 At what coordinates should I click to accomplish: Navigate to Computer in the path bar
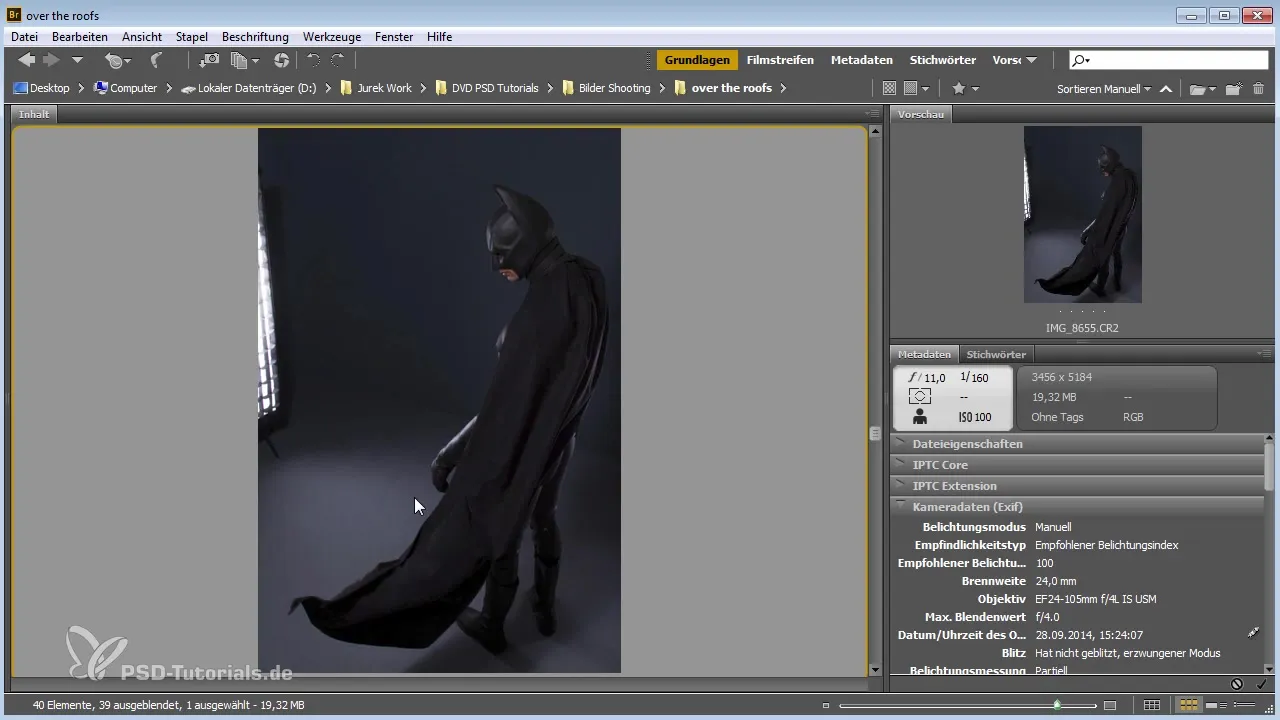pos(125,88)
